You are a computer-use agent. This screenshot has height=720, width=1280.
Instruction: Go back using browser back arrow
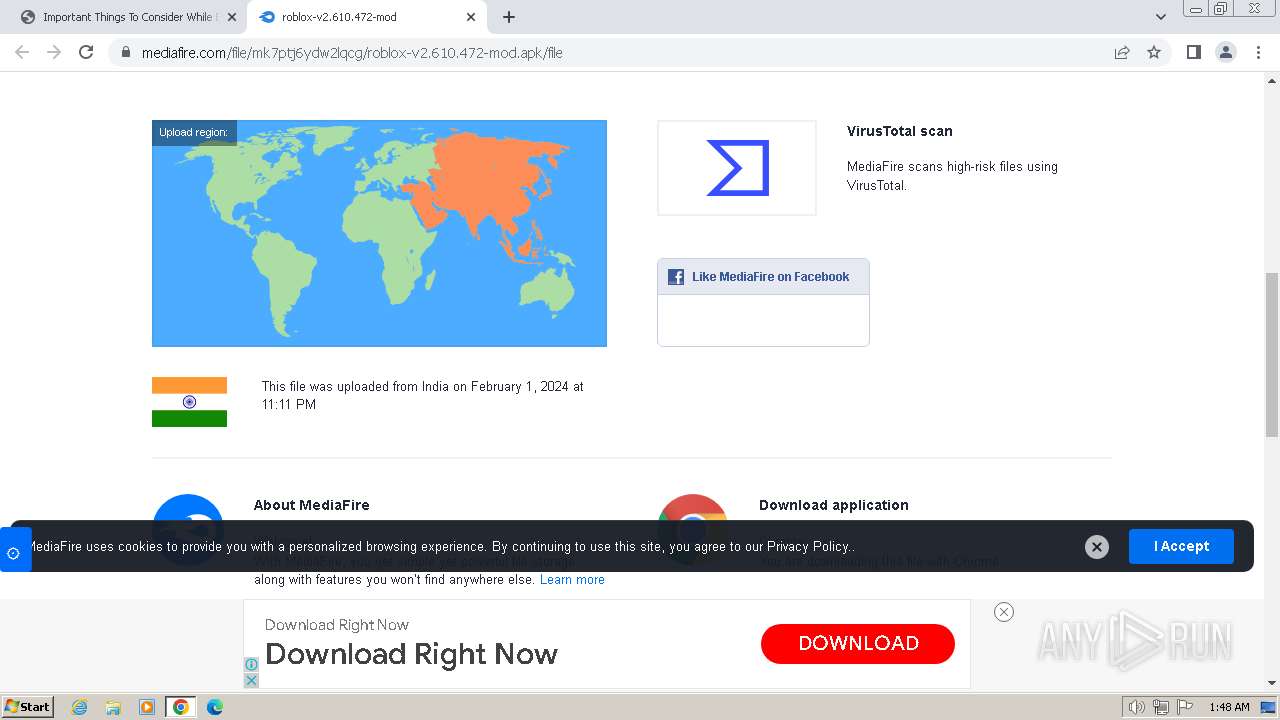coord(22,52)
